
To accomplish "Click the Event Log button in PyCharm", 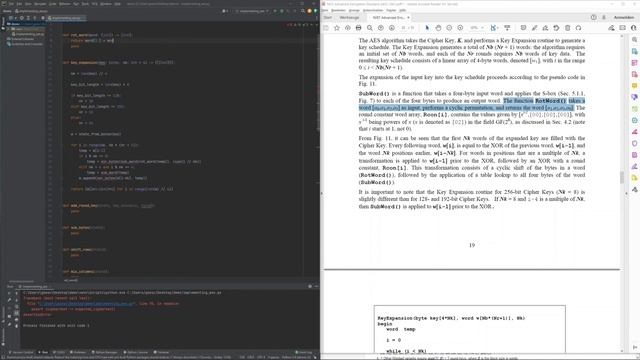I will (x=303, y=352).
